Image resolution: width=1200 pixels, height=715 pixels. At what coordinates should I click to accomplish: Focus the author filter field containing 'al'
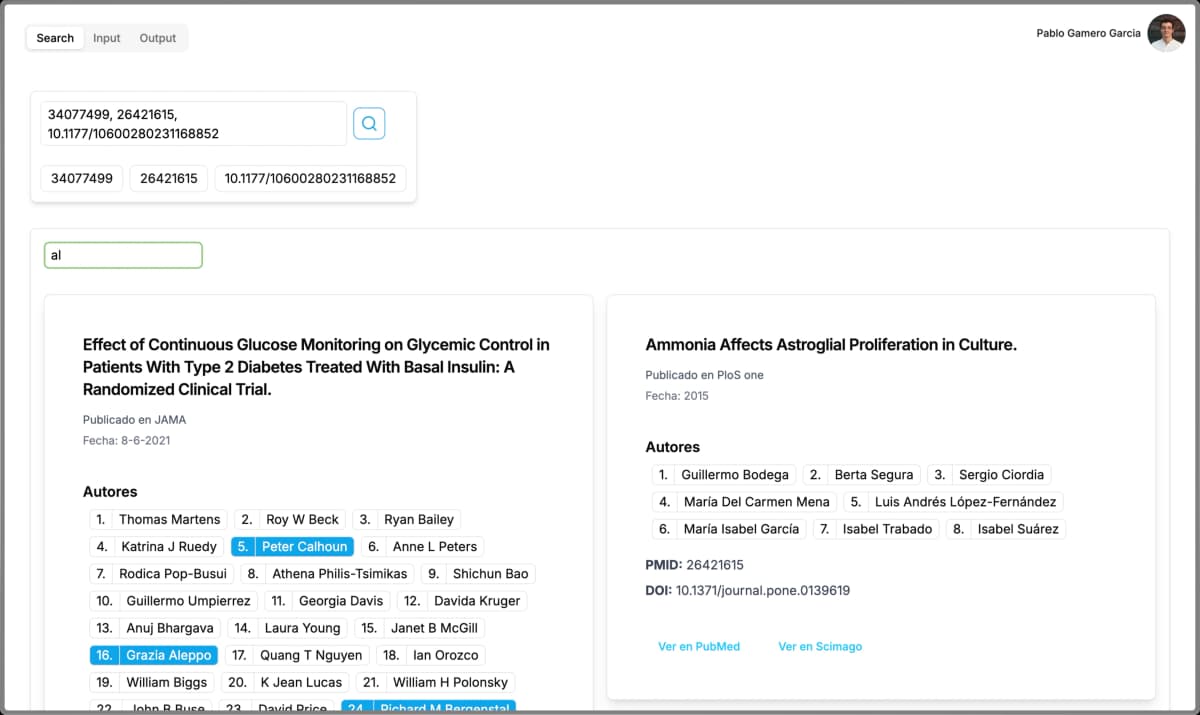pyautogui.click(x=123, y=255)
